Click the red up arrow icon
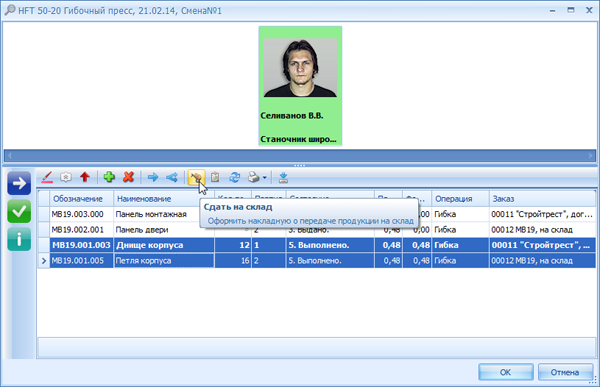This screenshot has height=387, width=600. (x=85, y=177)
